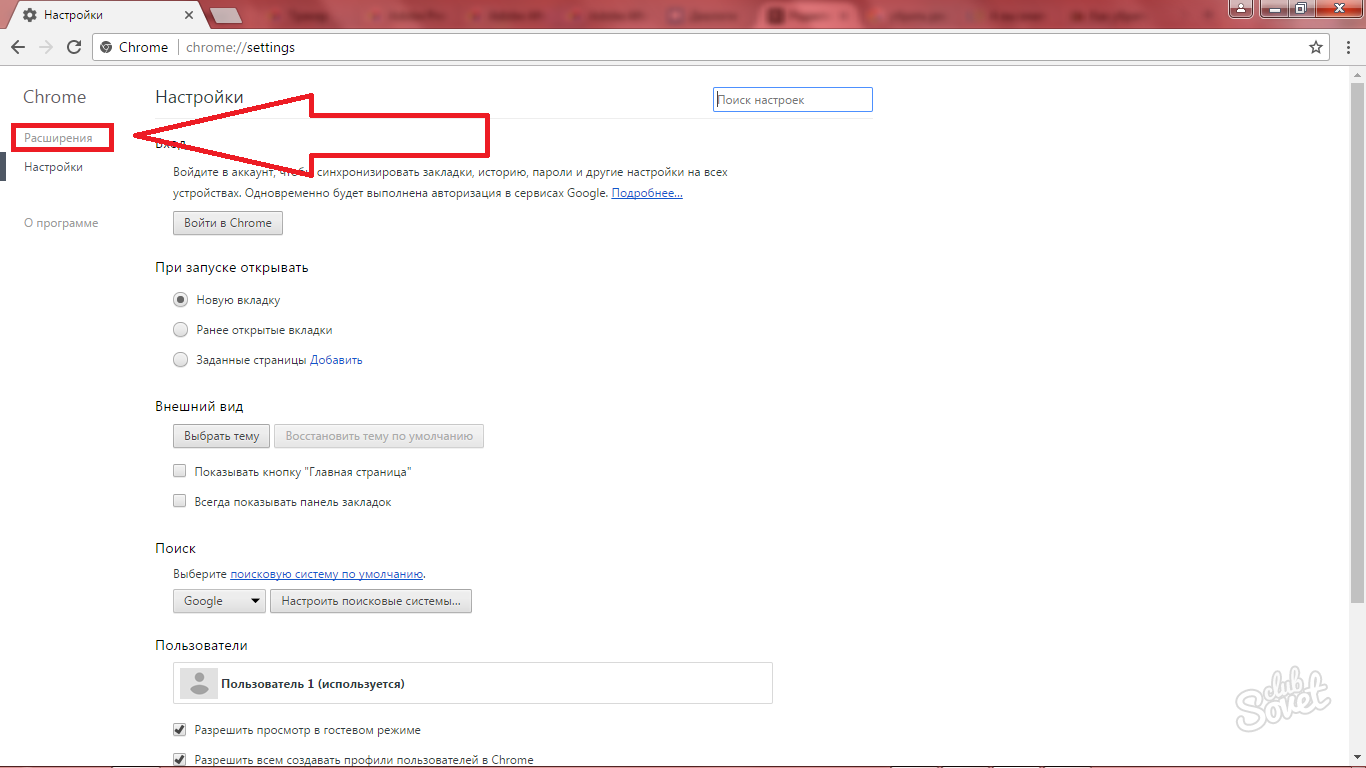Open Расширения in the left sidebar
This screenshot has height=768, width=1366.
pos(58,138)
